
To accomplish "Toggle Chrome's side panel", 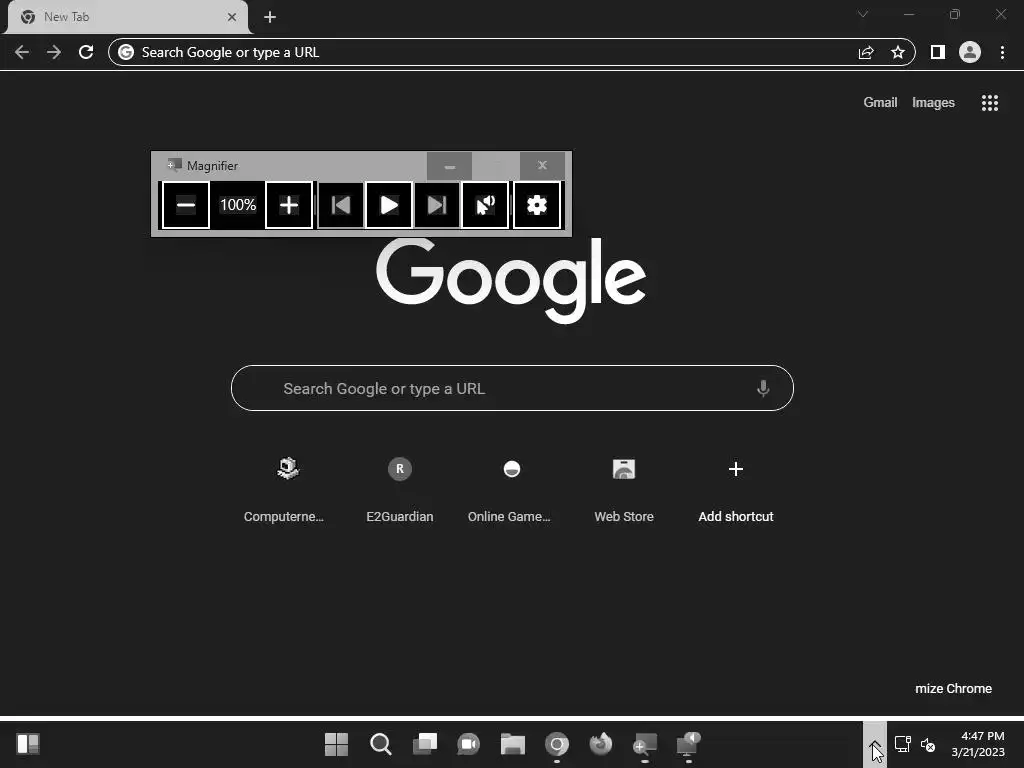I will [x=938, y=52].
